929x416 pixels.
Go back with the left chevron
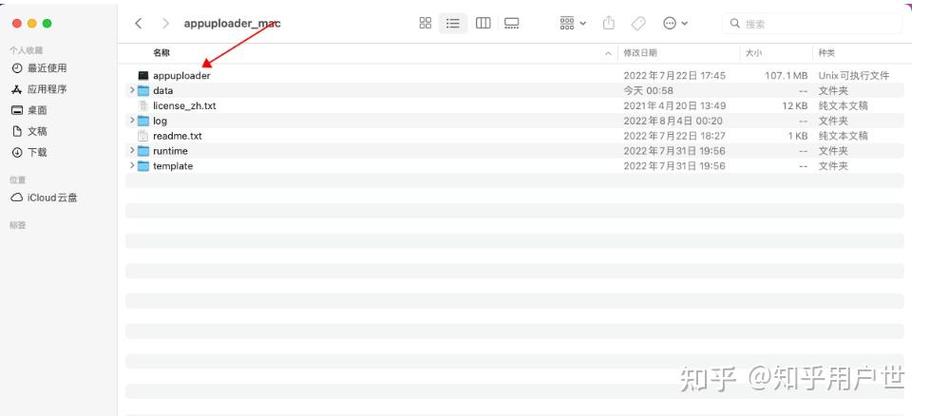tap(138, 23)
